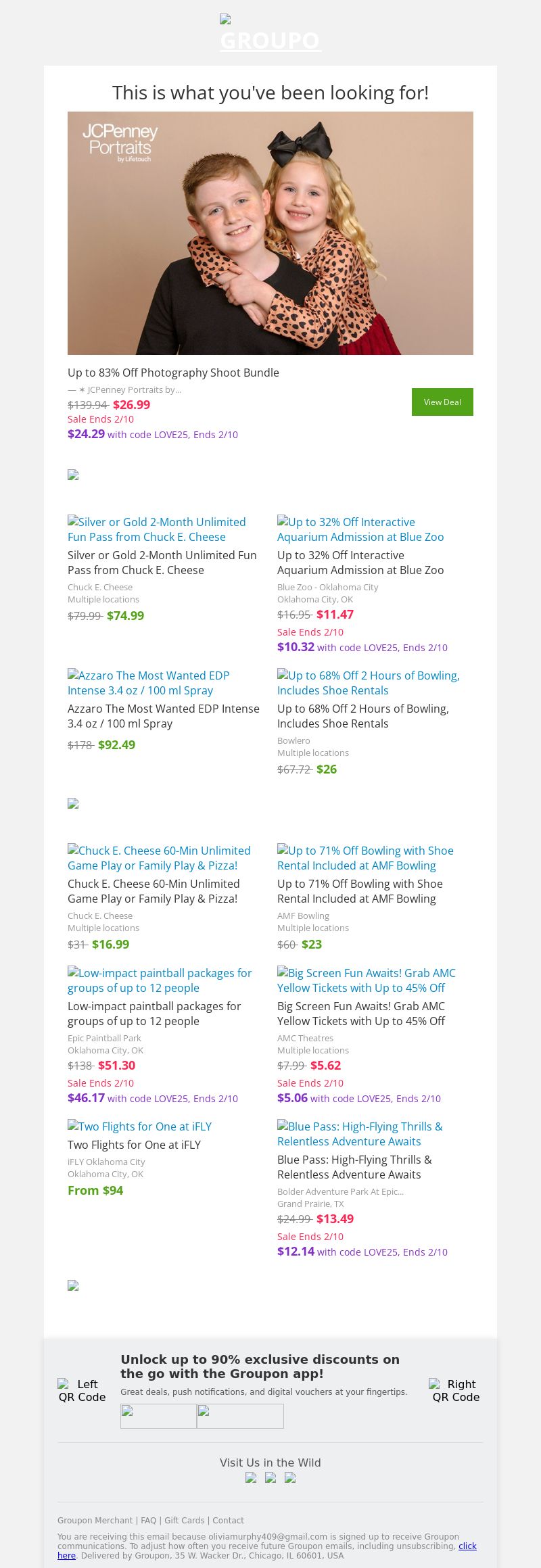The height and width of the screenshot is (1568, 541).
Task: Click the right app store badge
Action: pos(240,1415)
